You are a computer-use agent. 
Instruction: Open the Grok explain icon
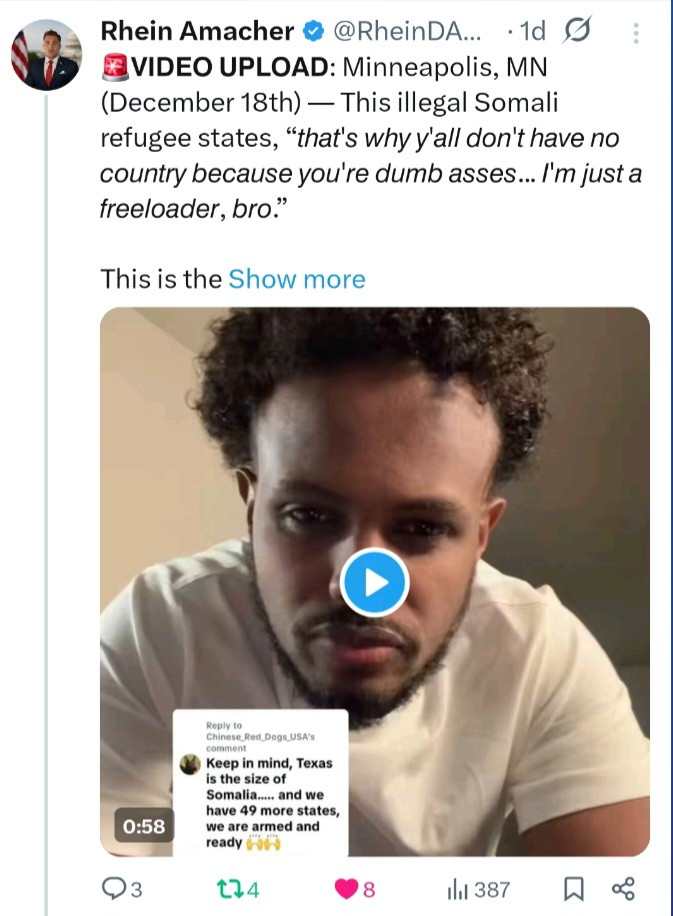578,32
